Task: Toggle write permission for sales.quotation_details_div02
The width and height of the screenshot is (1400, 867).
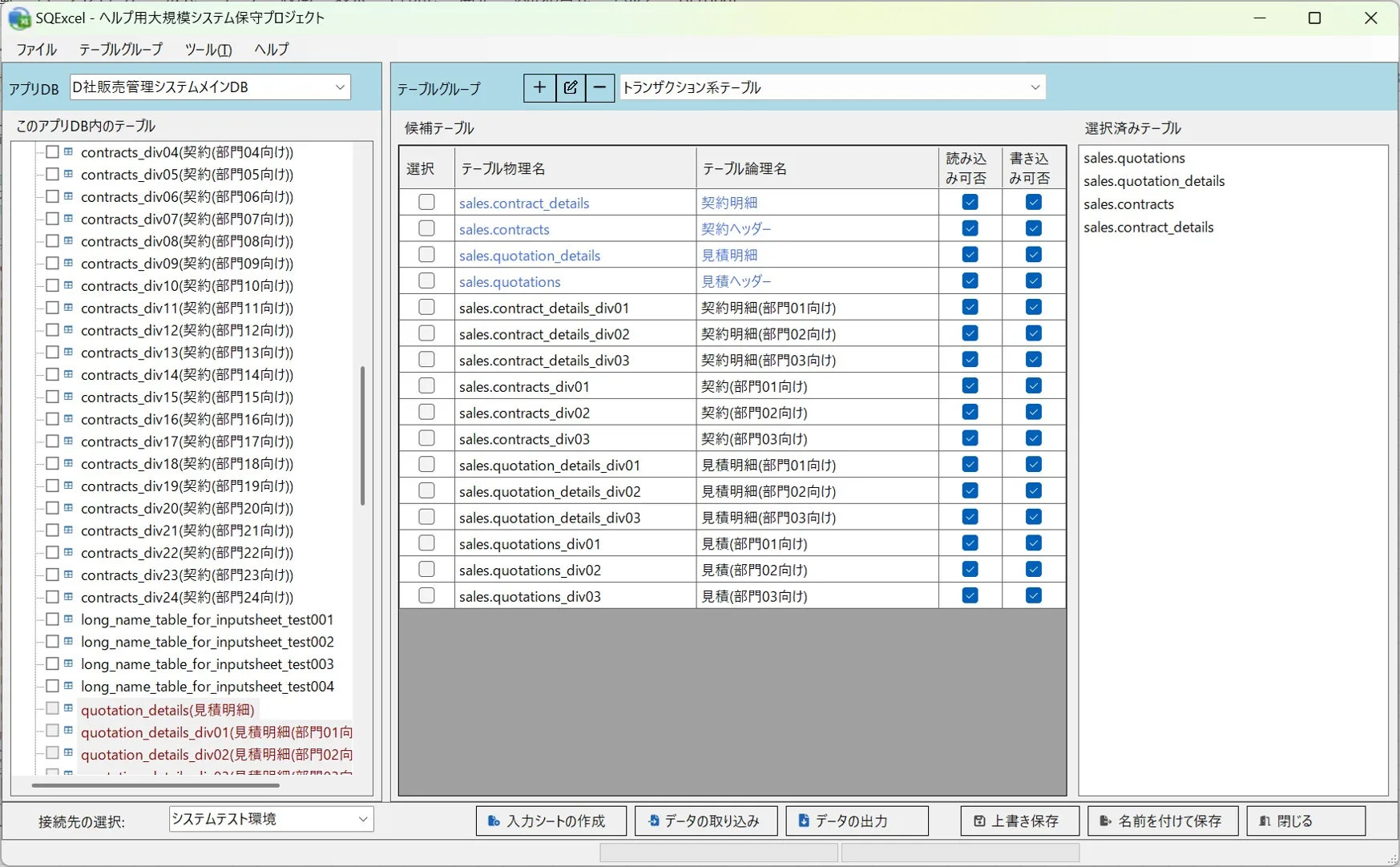Action: 1034,490
